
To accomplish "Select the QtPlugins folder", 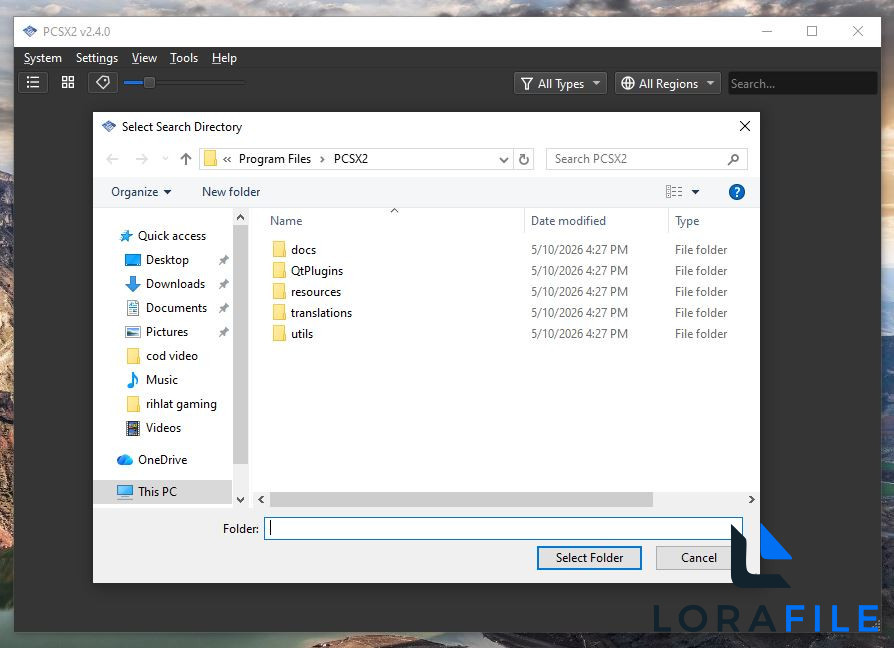I will pyautogui.click(x=316, y=271).
